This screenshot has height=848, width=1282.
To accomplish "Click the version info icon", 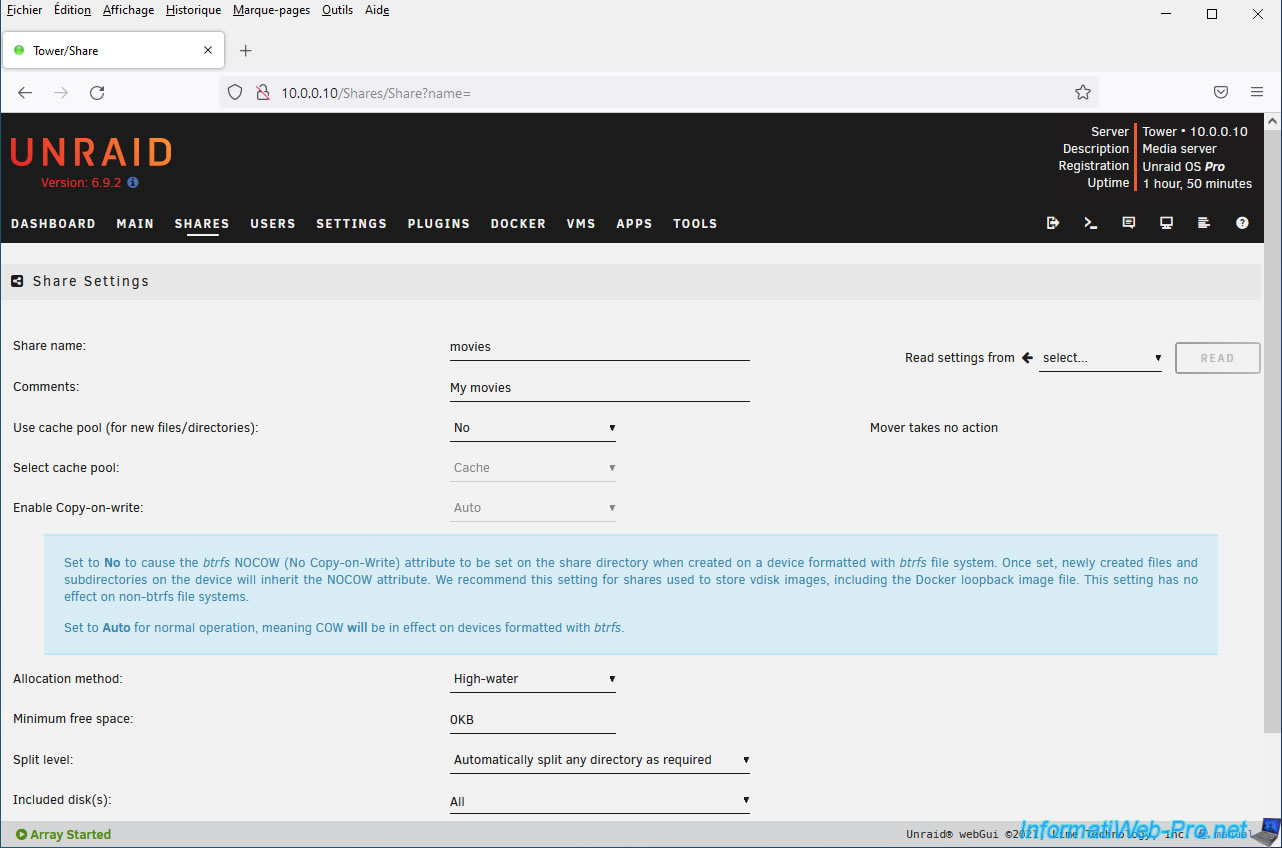I will pyautogui.click(x=133, y=183).
